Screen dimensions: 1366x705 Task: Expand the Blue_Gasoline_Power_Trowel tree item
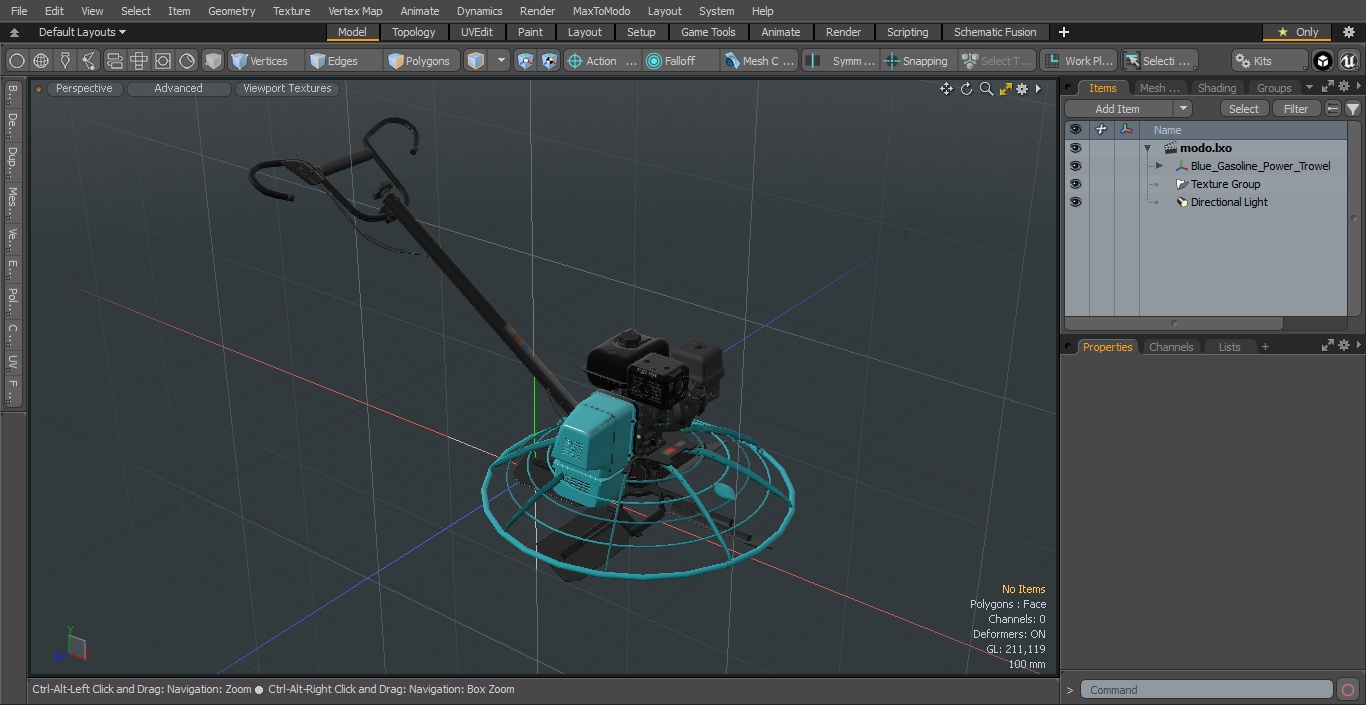1159,166
